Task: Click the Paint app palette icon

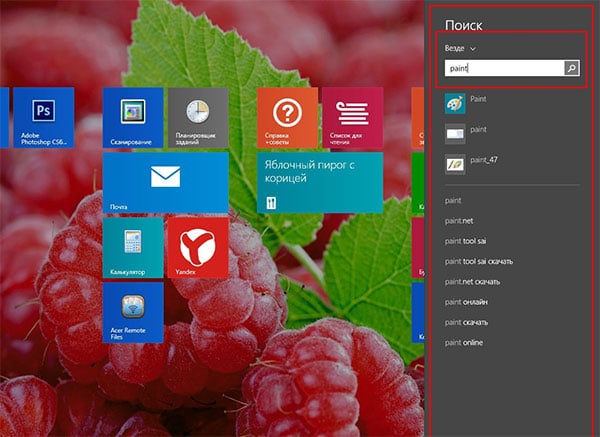Action: pos(455,103)
